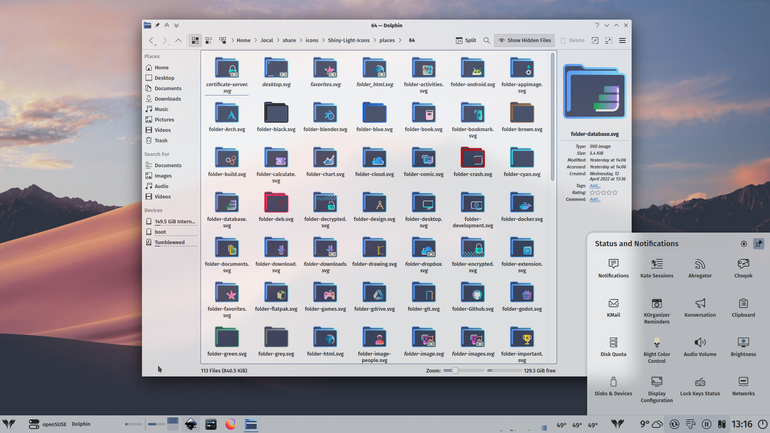Switch to compact view mode

pos(209,41)
